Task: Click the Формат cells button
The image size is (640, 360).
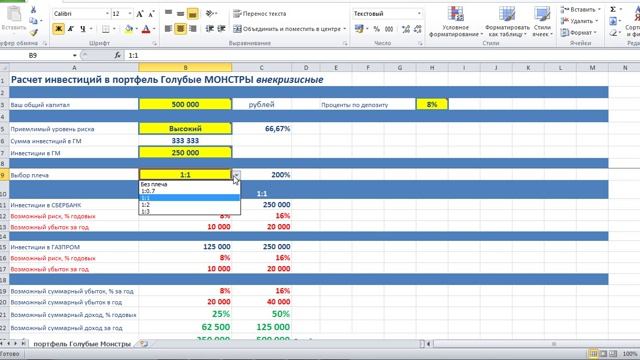Action: point(578,32)
